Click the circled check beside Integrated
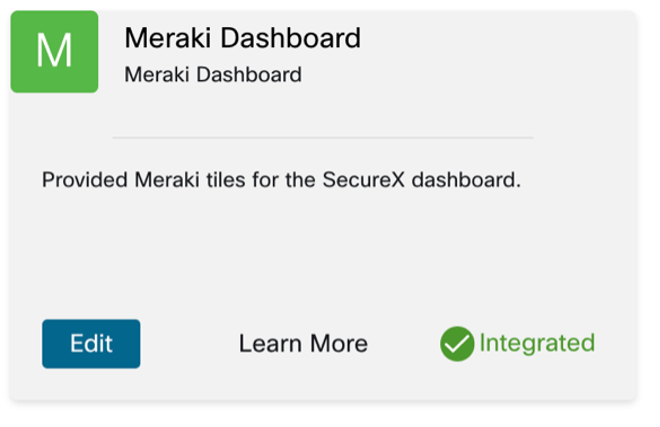The image size is (660, 427). pos(456,344)
